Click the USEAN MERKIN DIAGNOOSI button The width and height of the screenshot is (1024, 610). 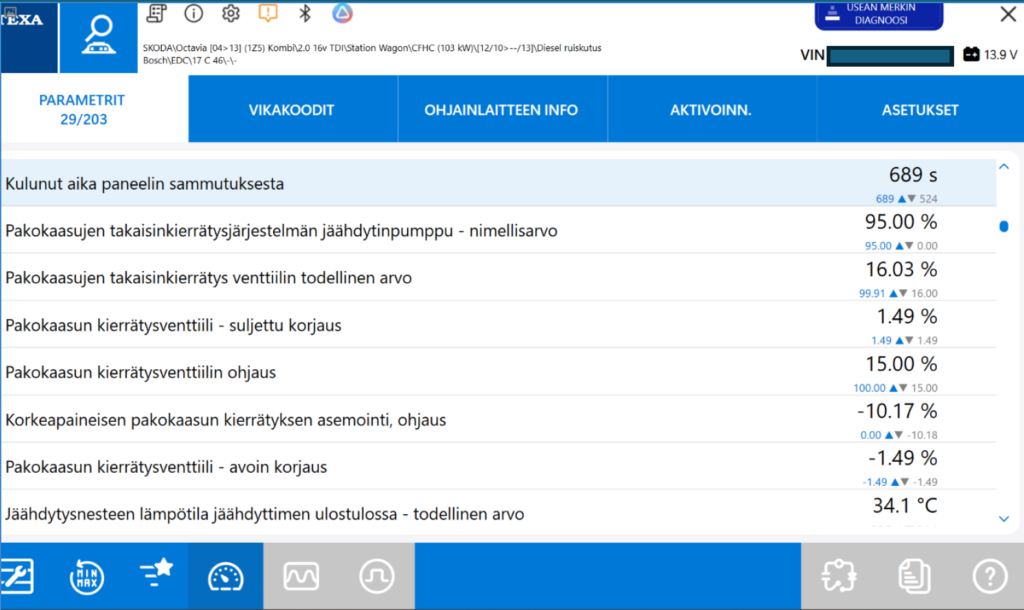click(x=879, y=15)
